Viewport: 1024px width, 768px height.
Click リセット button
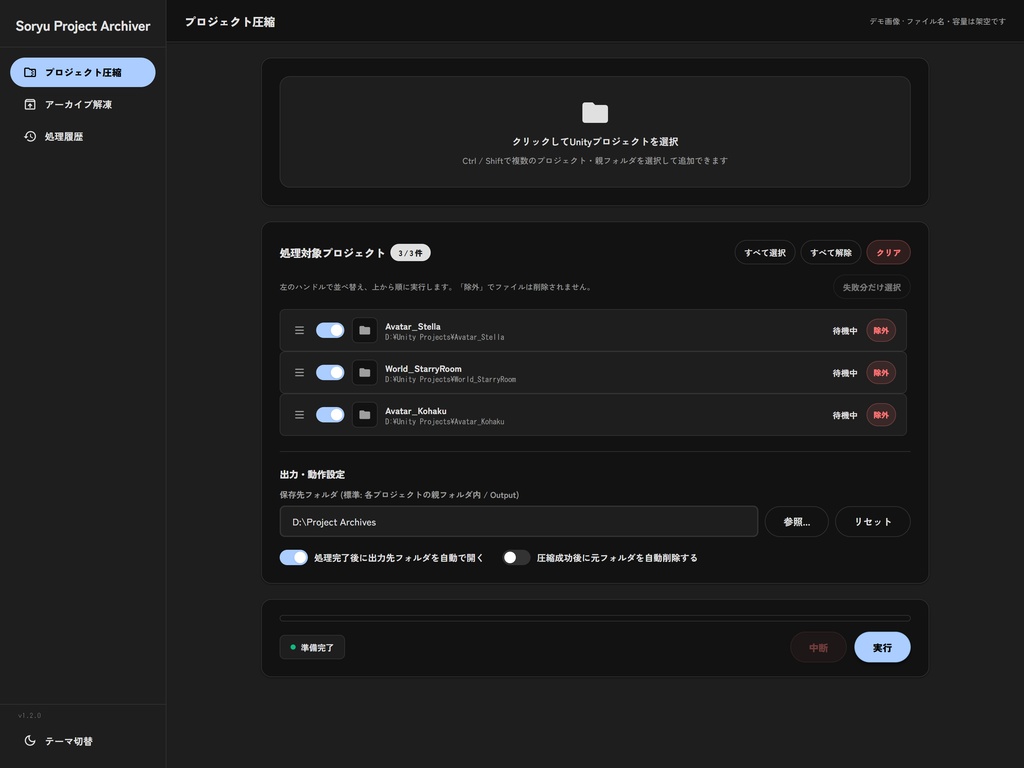point(872,522)
